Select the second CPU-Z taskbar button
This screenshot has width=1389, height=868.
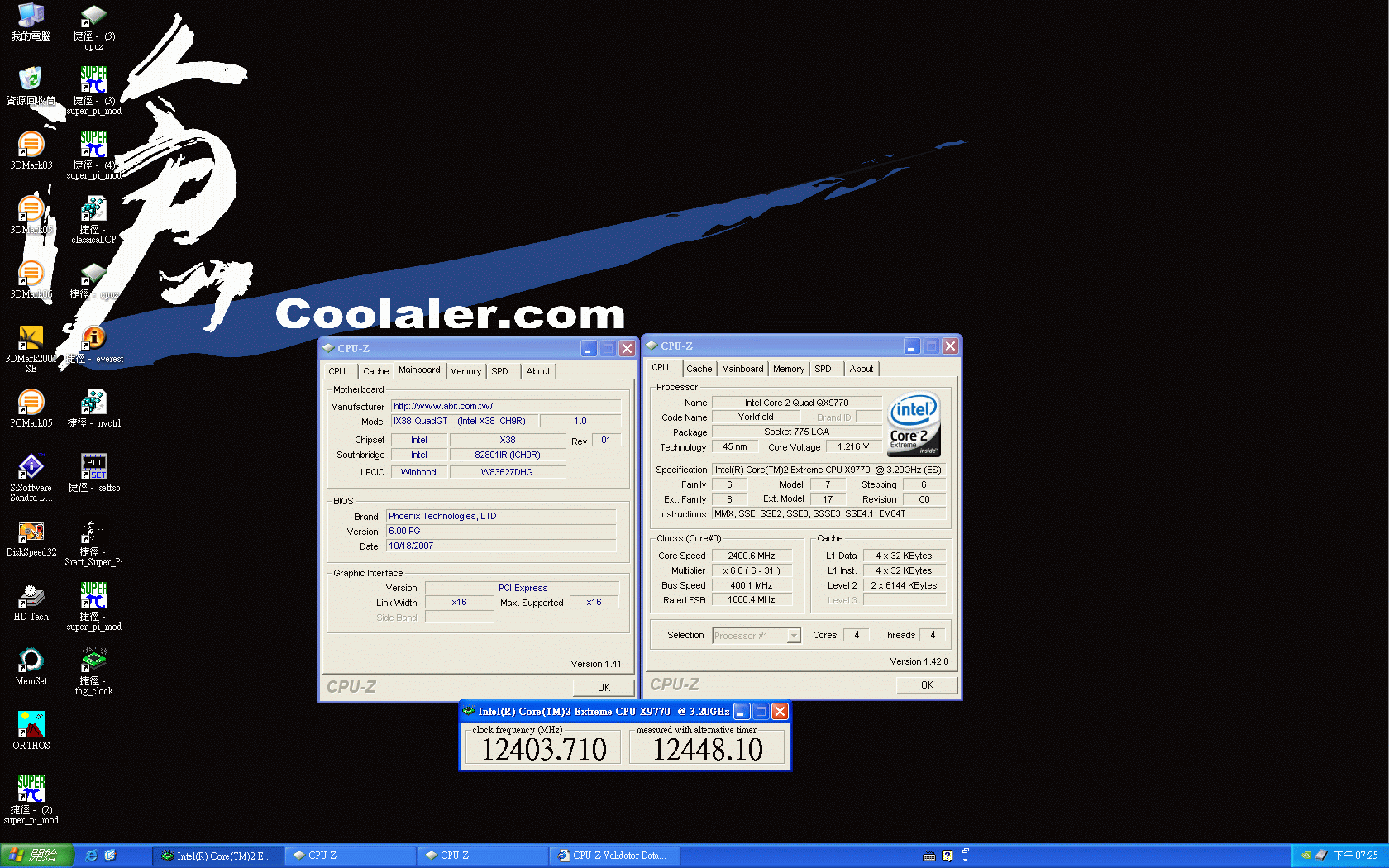(482, 856)
